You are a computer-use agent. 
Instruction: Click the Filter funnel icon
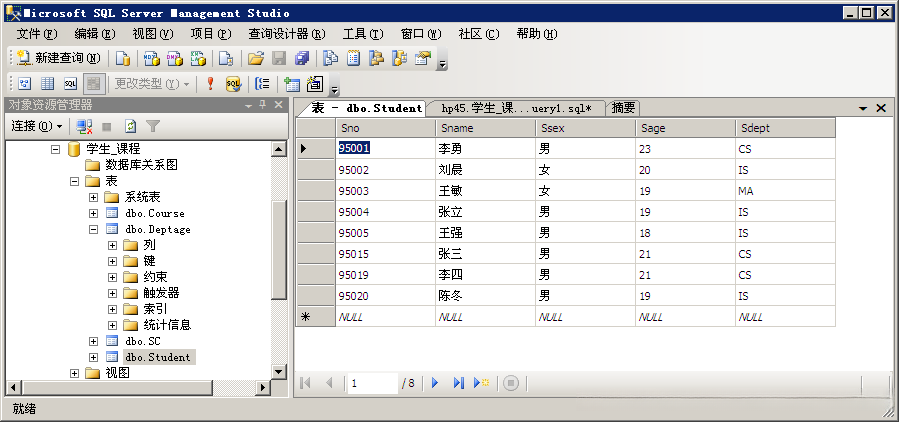pyautogui.click(x=153, y=126)
